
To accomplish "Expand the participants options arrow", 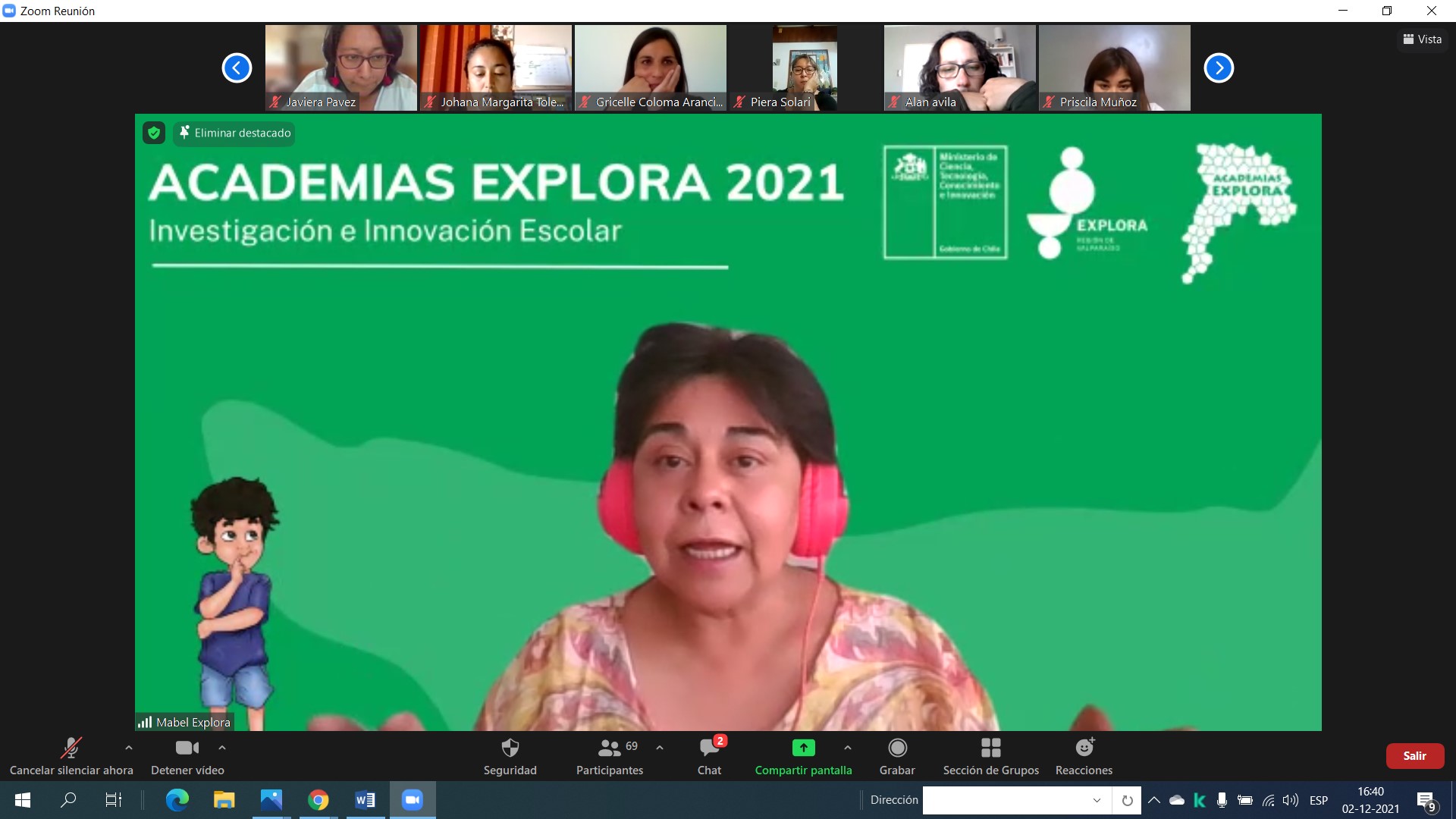I will tap(660, 748).
